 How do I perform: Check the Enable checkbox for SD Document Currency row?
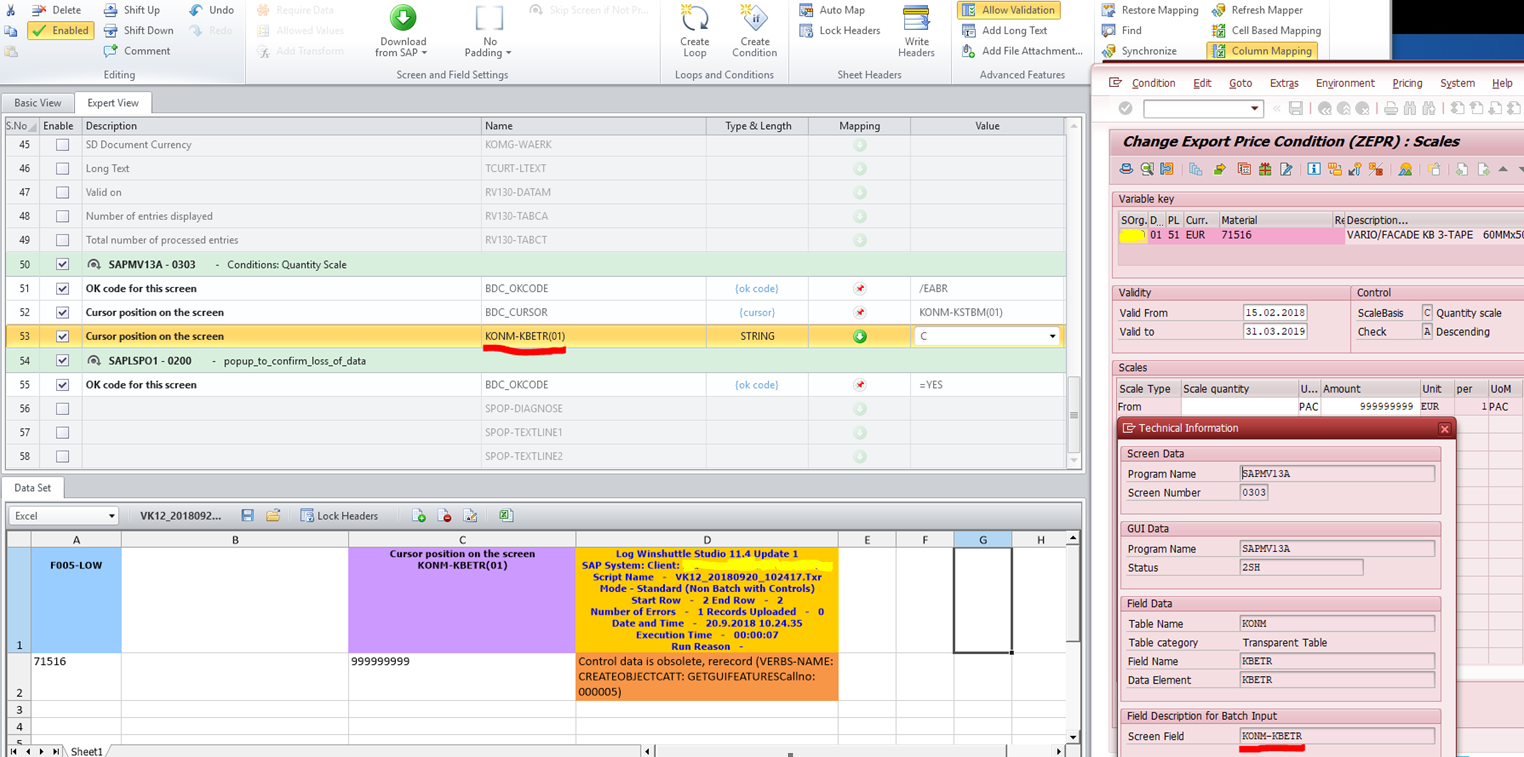pos(62,144)
